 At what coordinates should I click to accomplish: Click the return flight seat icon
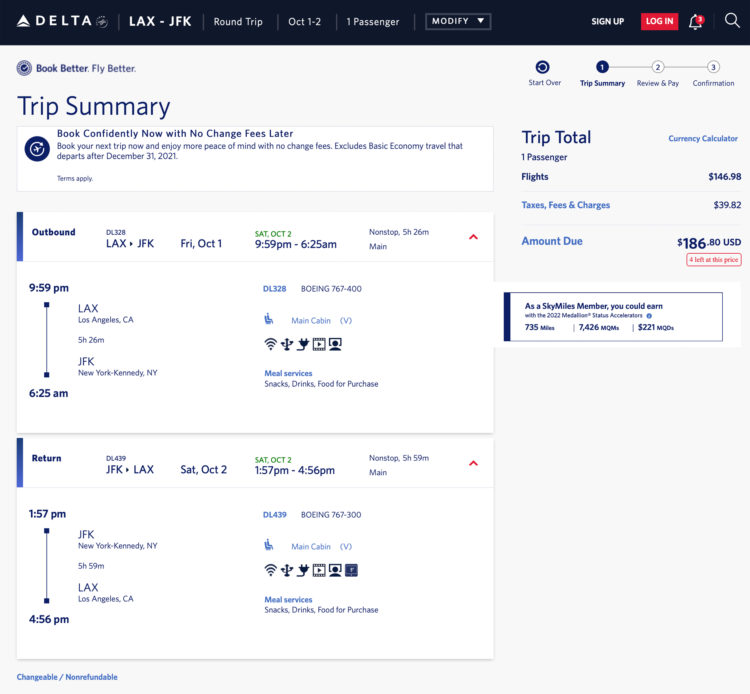coord(269,545)
